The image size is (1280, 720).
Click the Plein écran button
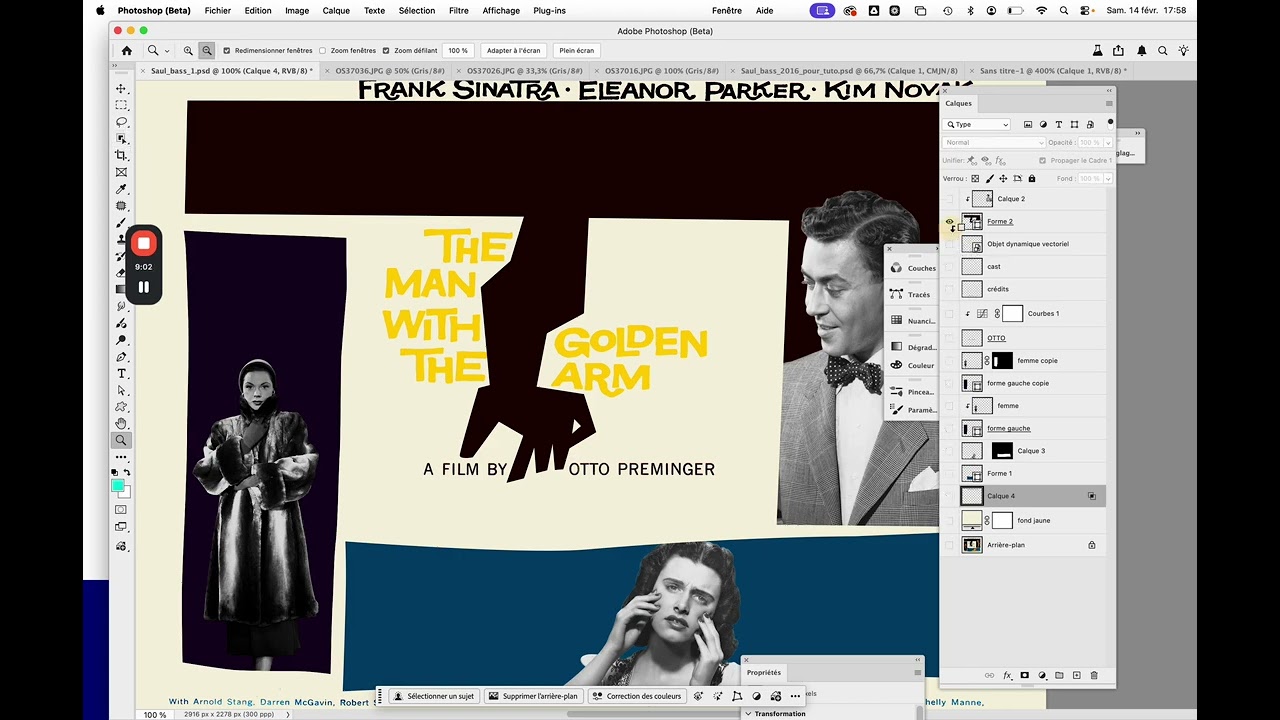pos(576,50)
